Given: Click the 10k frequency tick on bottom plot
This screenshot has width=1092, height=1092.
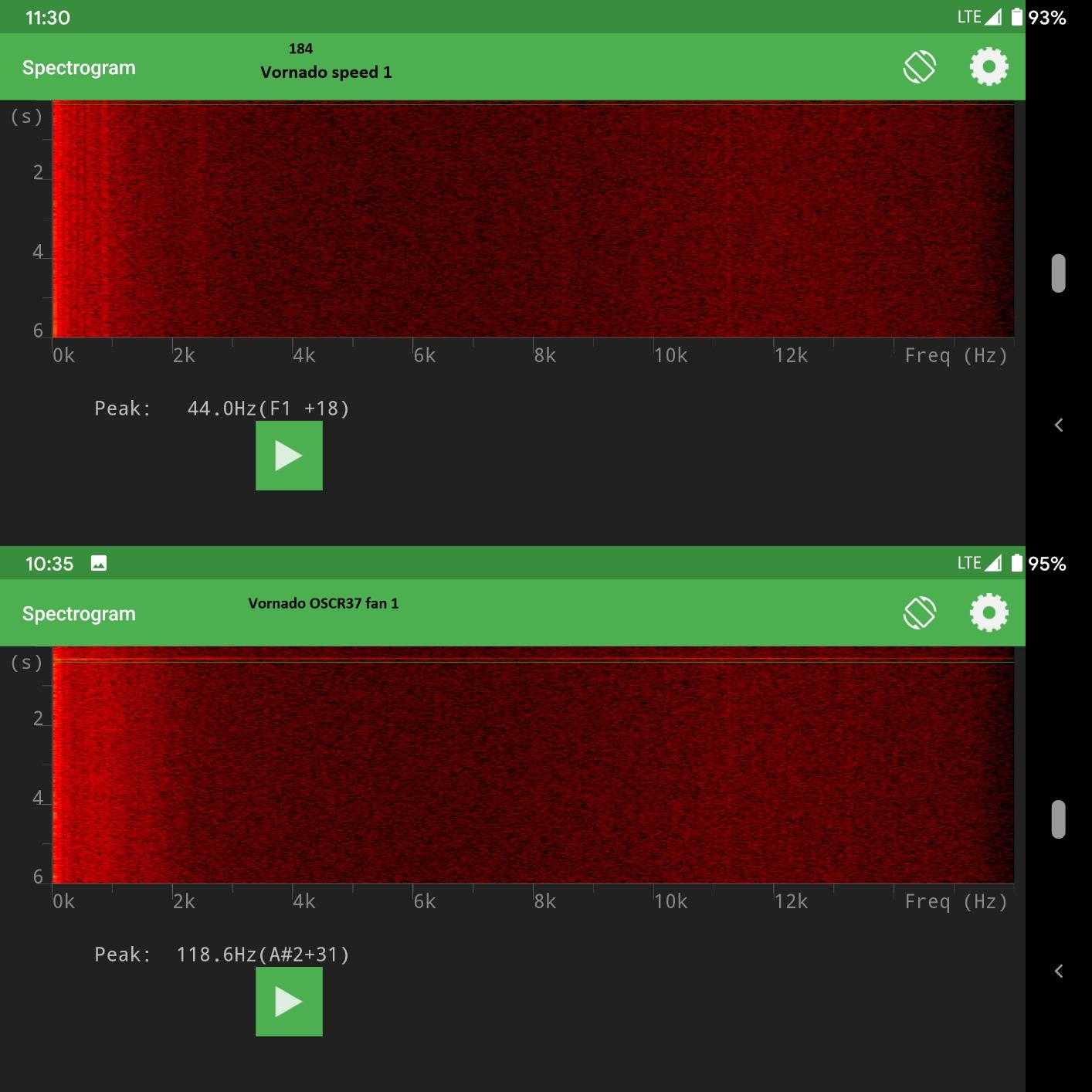Looking at the screenshot, I should (670, 901).
